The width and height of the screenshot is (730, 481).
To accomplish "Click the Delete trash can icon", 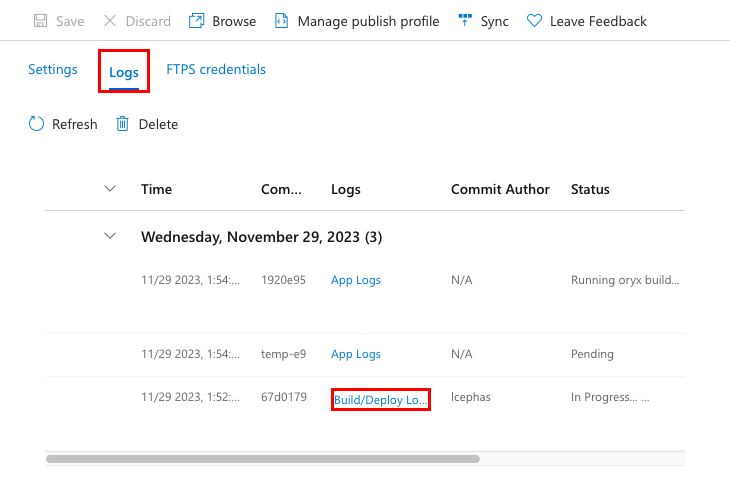I will point(123,124).
